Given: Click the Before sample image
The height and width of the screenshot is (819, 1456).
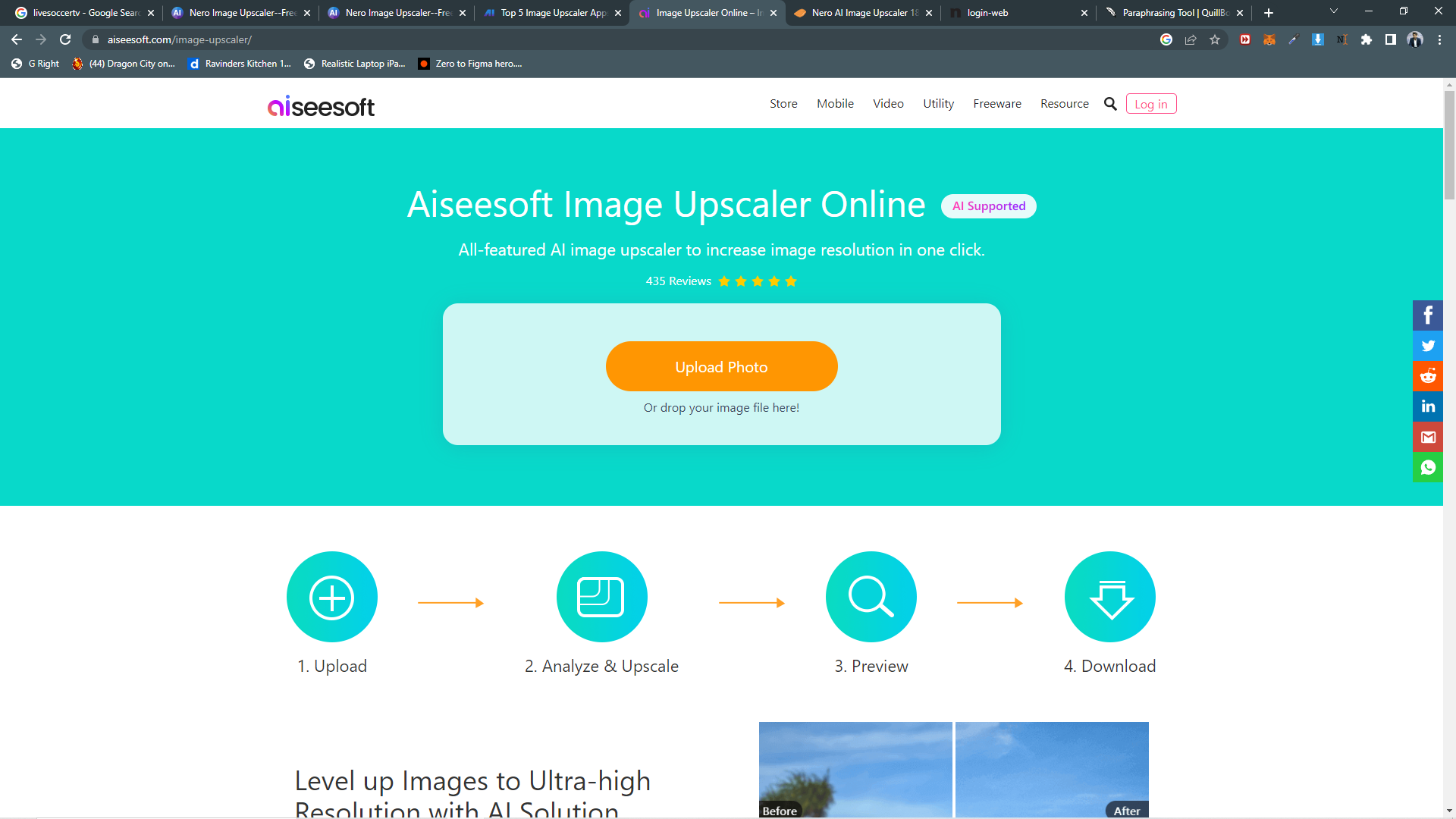Looking at the screenshot, I should pyautogui.click(x=855, y=770).
